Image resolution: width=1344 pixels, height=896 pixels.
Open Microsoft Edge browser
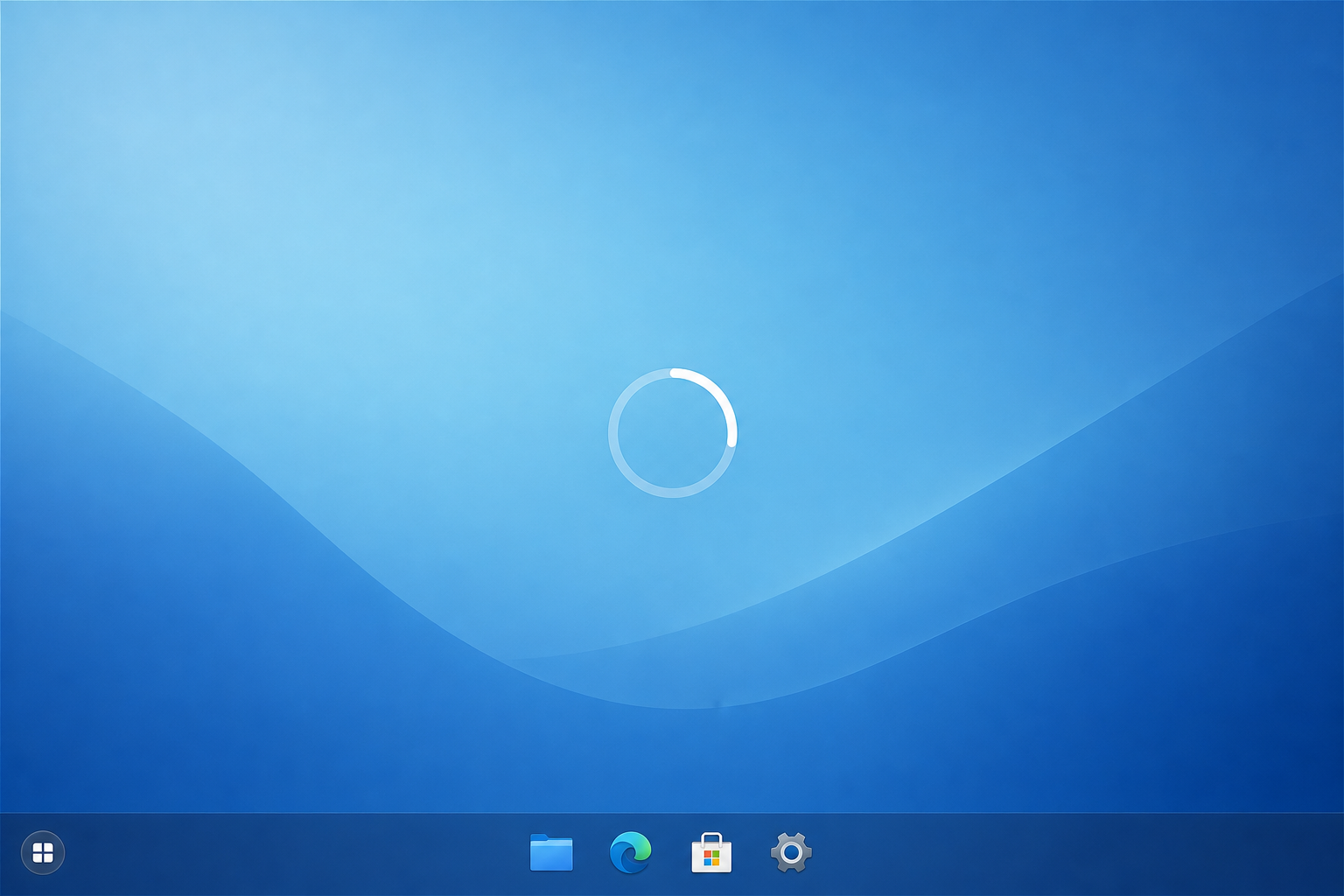[630, 852]
